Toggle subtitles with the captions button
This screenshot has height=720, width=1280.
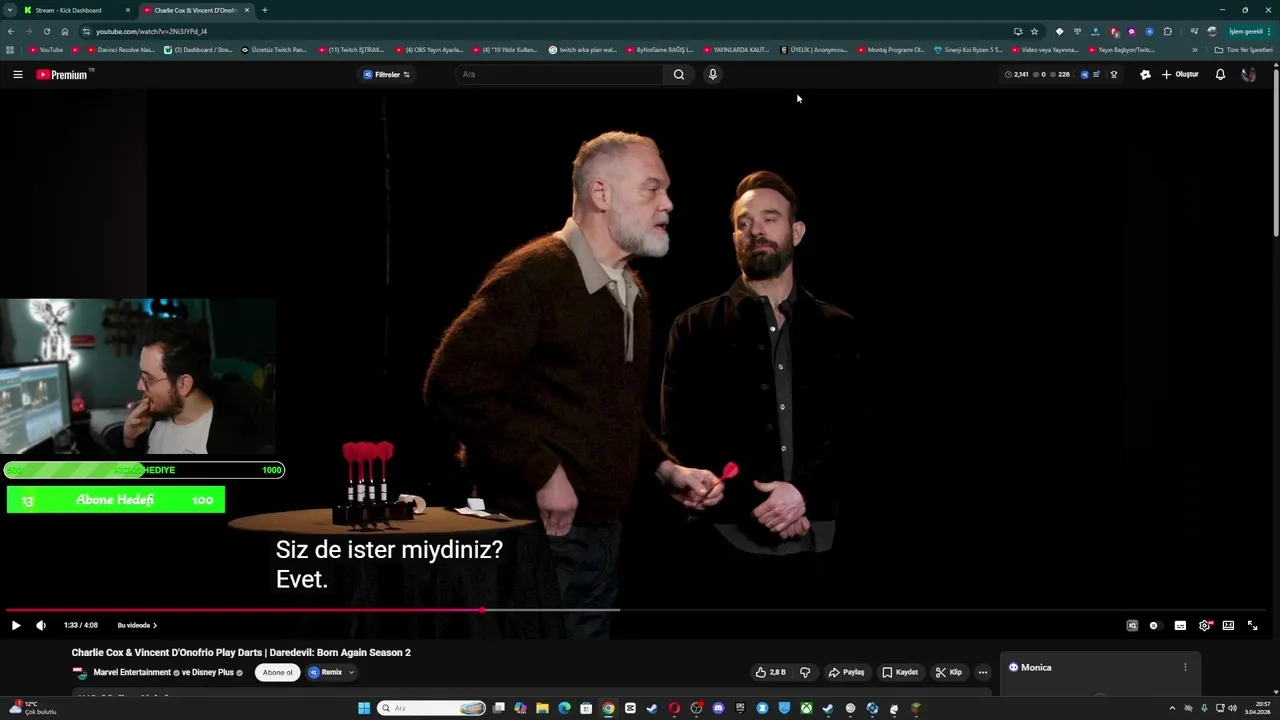click(x=1180, y=625)
